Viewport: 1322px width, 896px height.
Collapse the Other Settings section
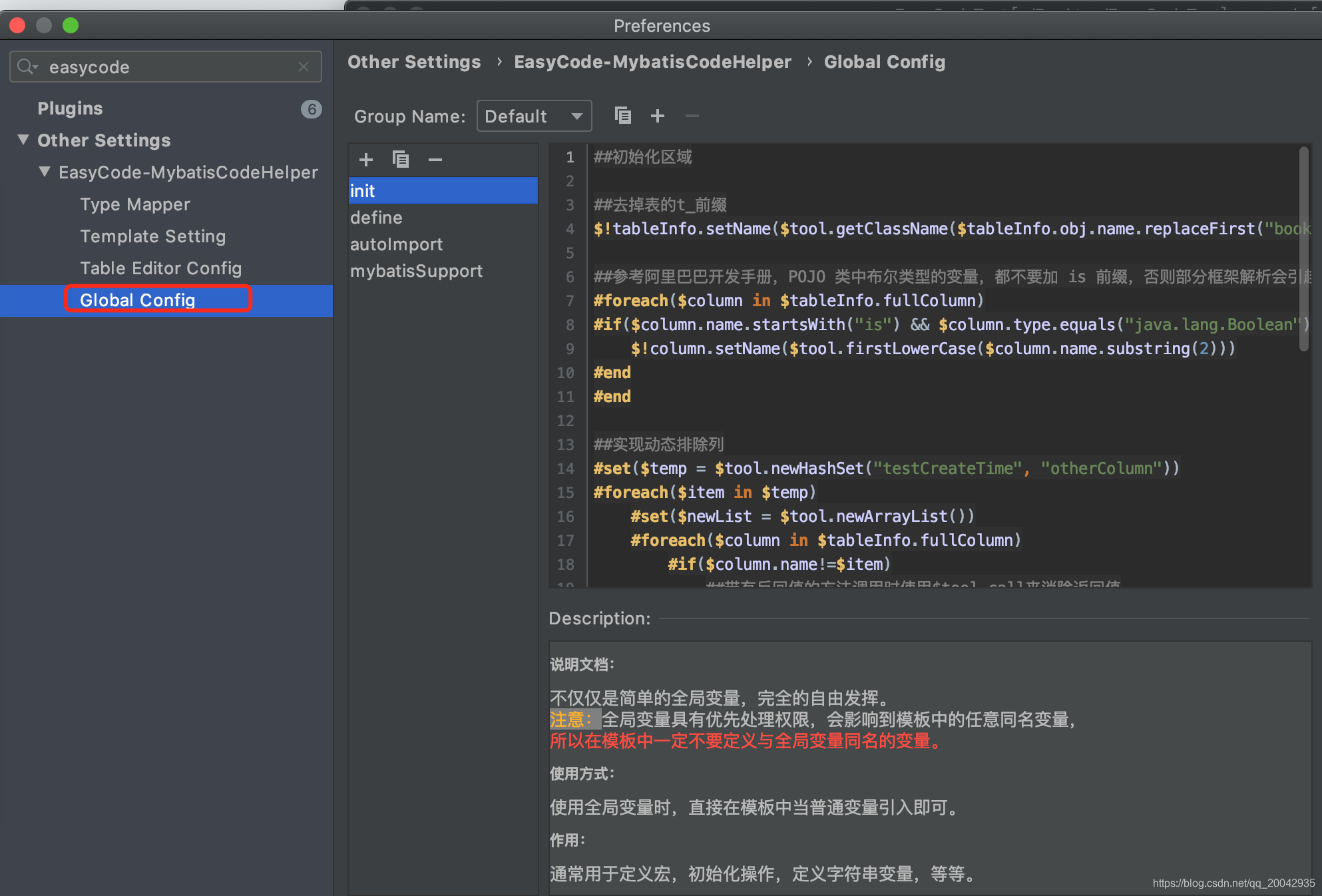tap(23, 140)
